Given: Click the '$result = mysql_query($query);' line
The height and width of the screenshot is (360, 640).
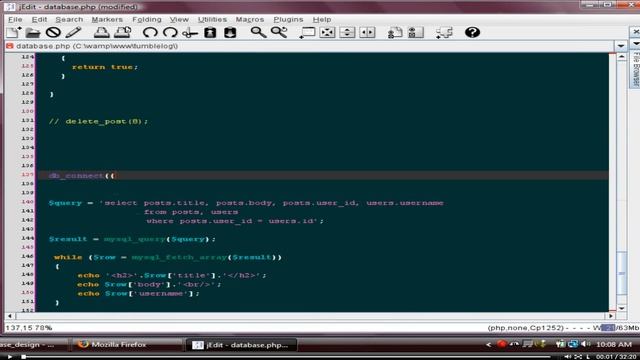Looking at the screenshot, I should point(132,239).
